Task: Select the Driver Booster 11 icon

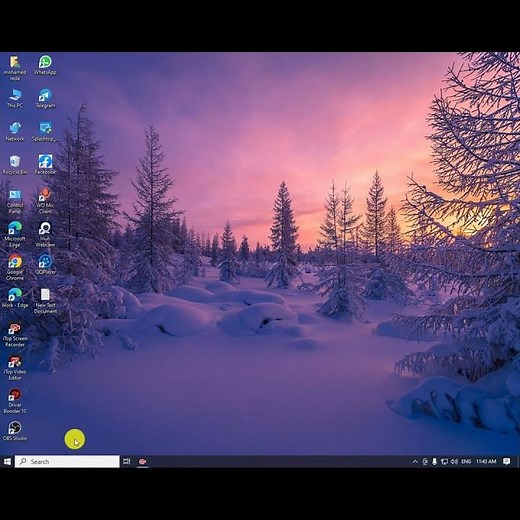Action: pyautogui.click(x=15, y=401)
